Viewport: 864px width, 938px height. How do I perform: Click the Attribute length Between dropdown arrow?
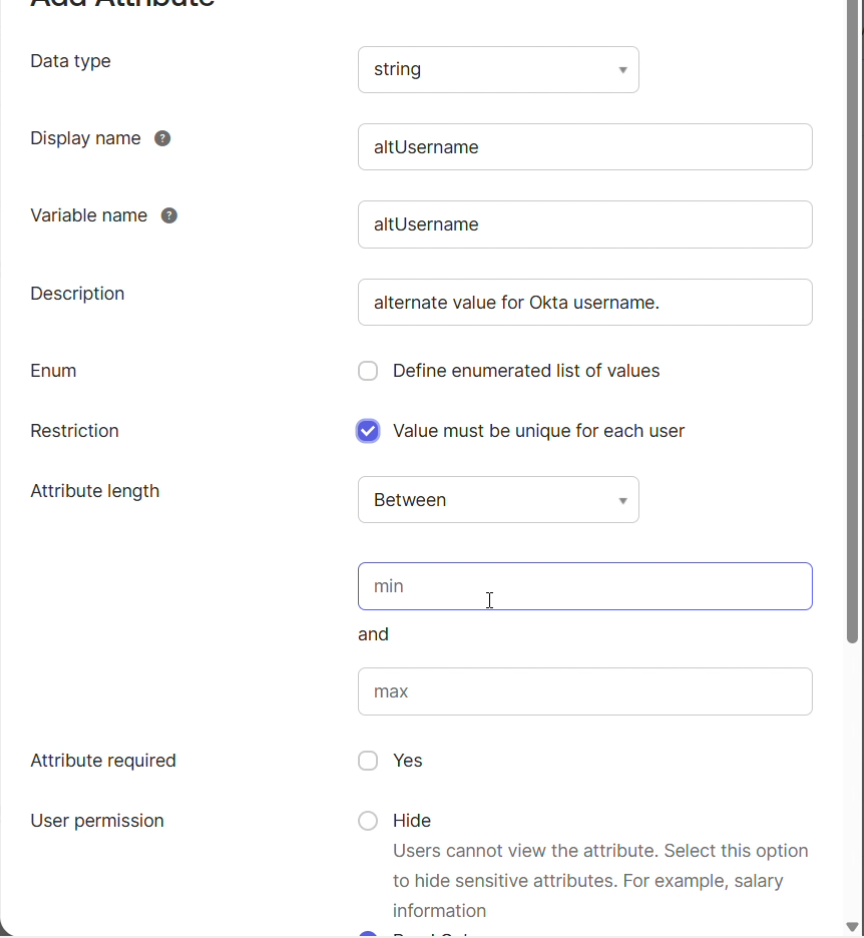[x=622, y=500]
